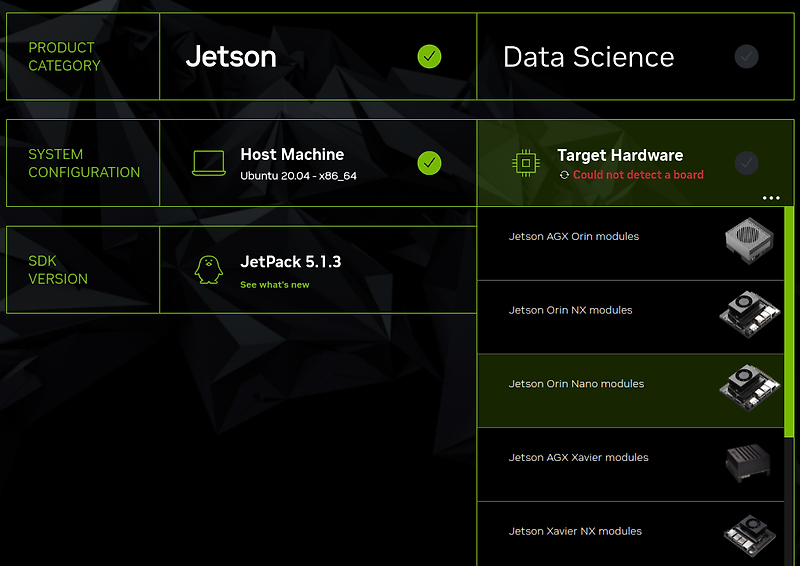Click the Target Hardware title
The image size is (800, 566).
(620, 155)
